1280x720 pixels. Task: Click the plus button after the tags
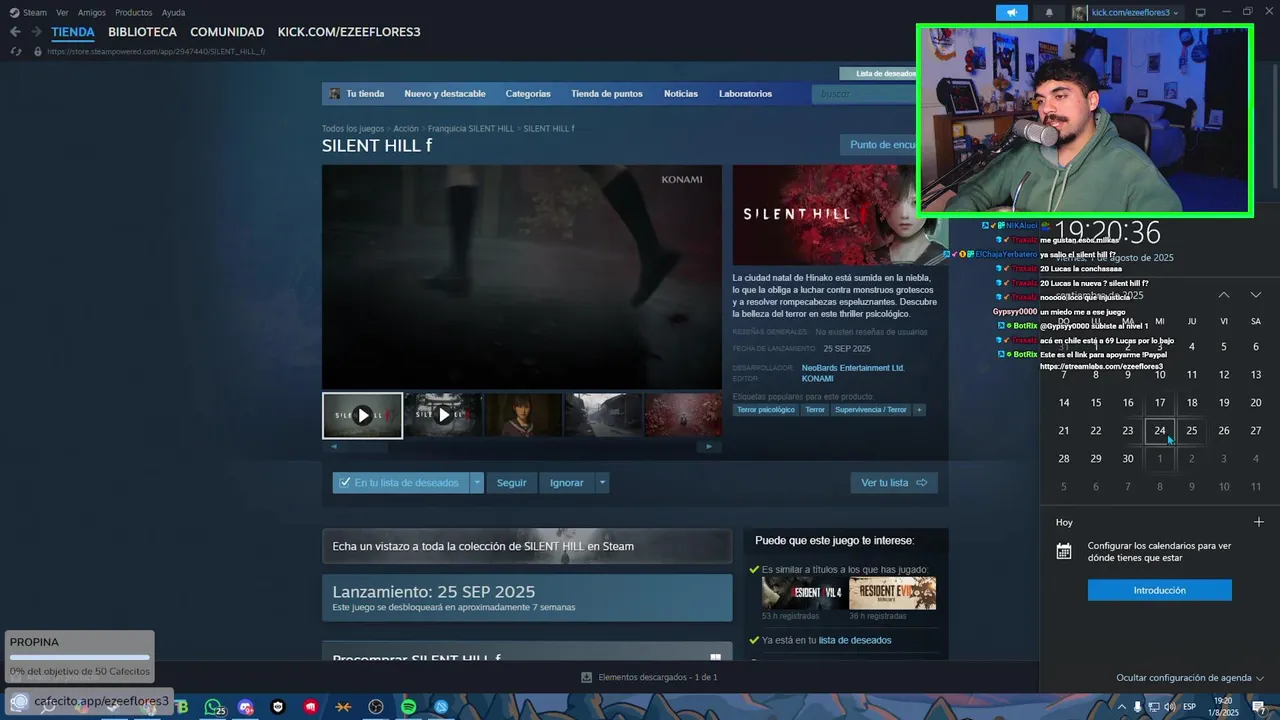(919, 410)
